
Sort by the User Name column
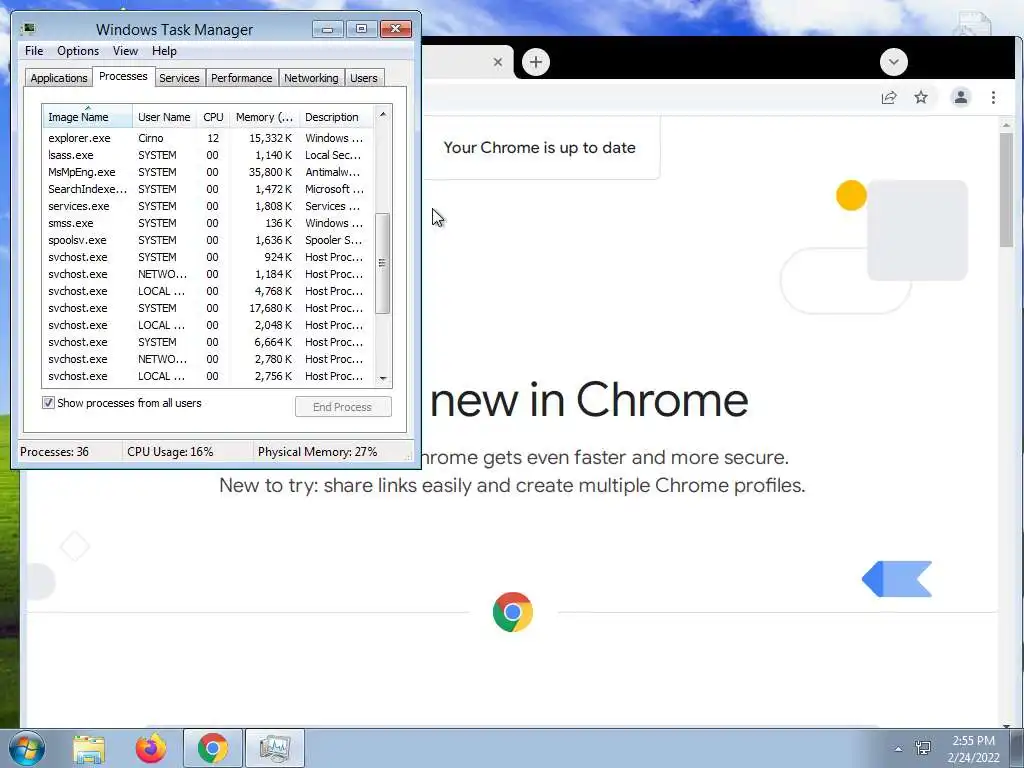pos(164,117)
